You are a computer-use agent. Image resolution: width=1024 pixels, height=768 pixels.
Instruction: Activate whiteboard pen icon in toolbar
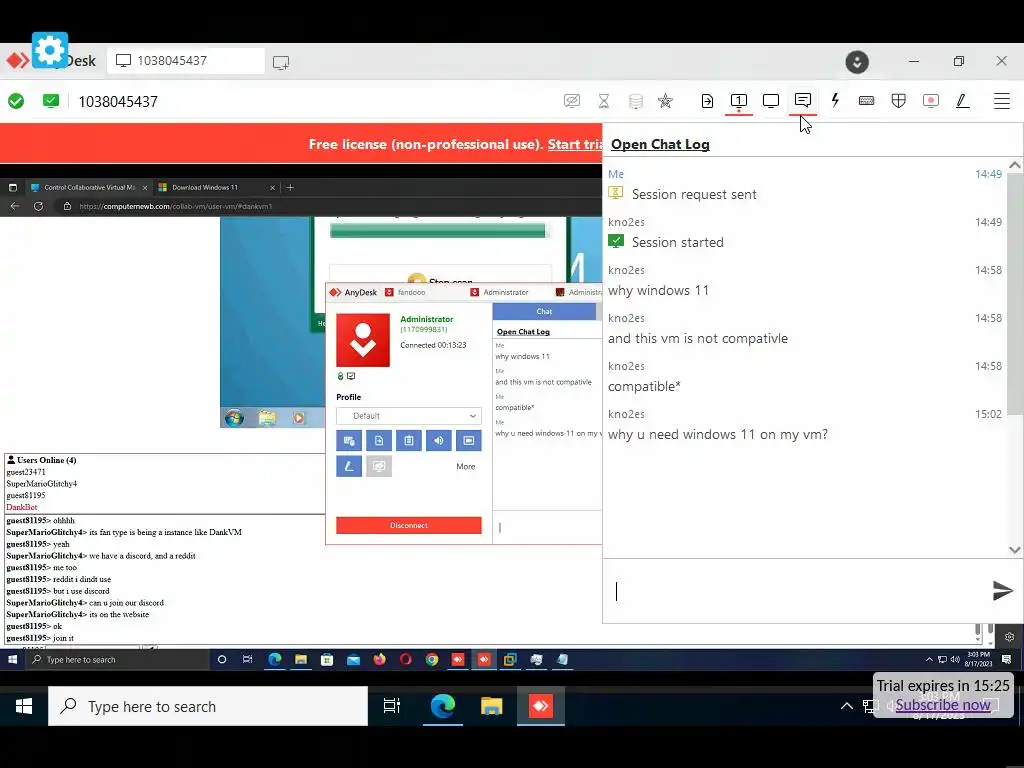963,101
